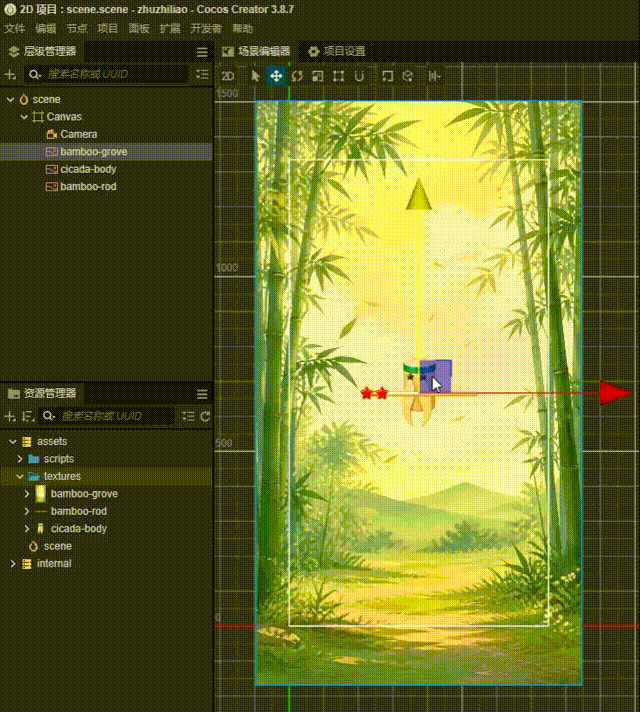Select the rotate tool in scene toolbar

297,76
